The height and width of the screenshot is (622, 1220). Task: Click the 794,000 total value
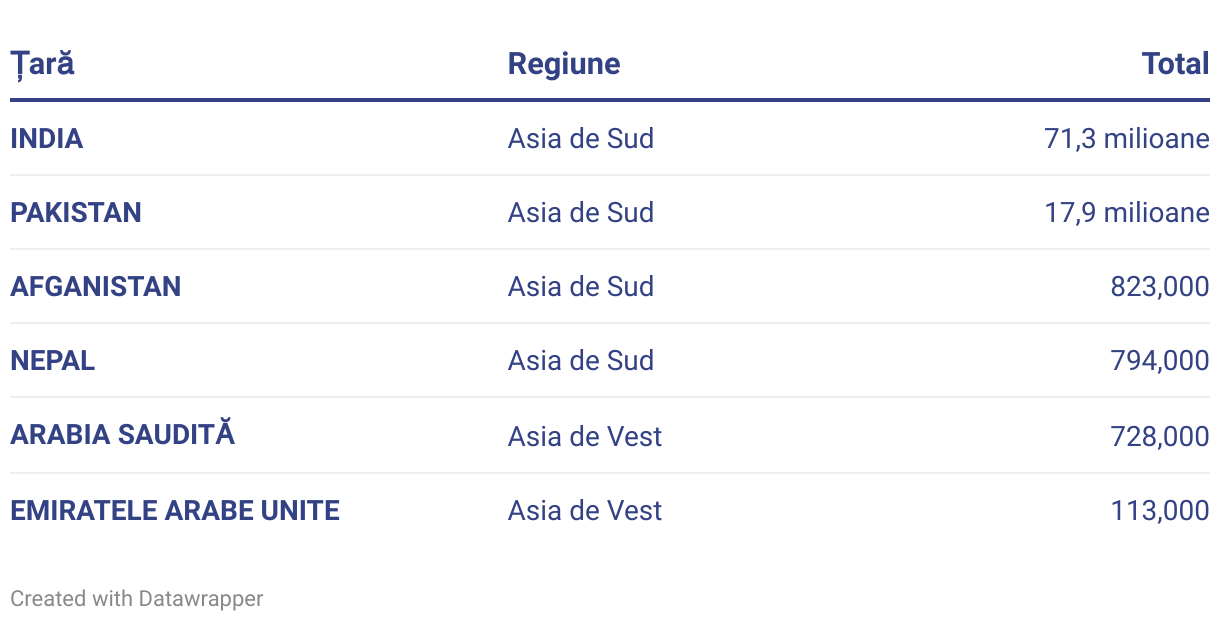click(x=1159, y=360)
